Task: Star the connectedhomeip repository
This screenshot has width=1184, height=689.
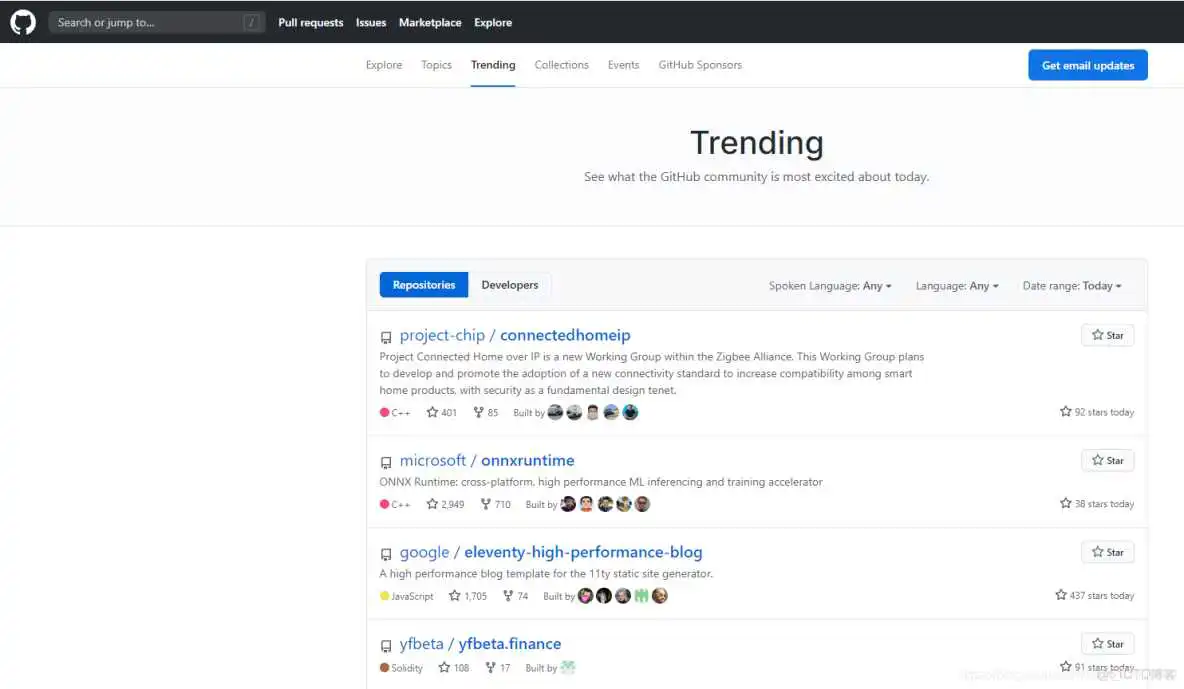Action: 1107,335
